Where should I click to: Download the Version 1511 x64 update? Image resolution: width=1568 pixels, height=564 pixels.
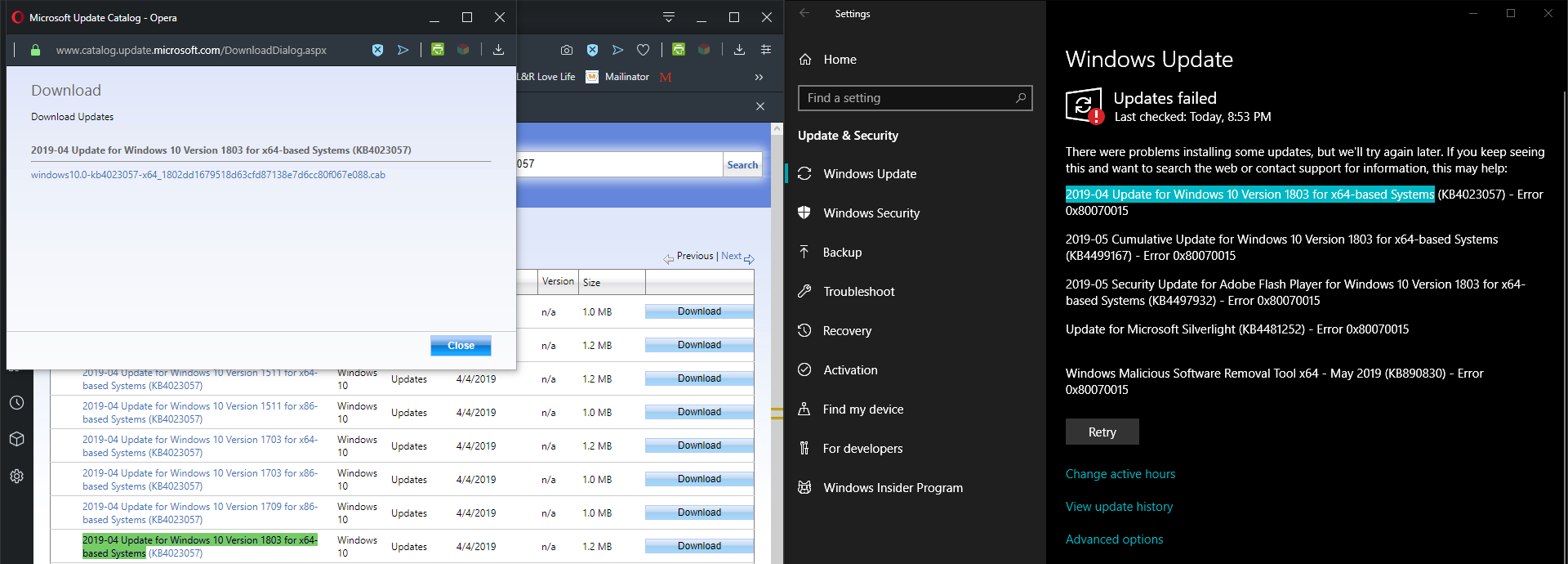pyautogui.click(x=699, y=378)
